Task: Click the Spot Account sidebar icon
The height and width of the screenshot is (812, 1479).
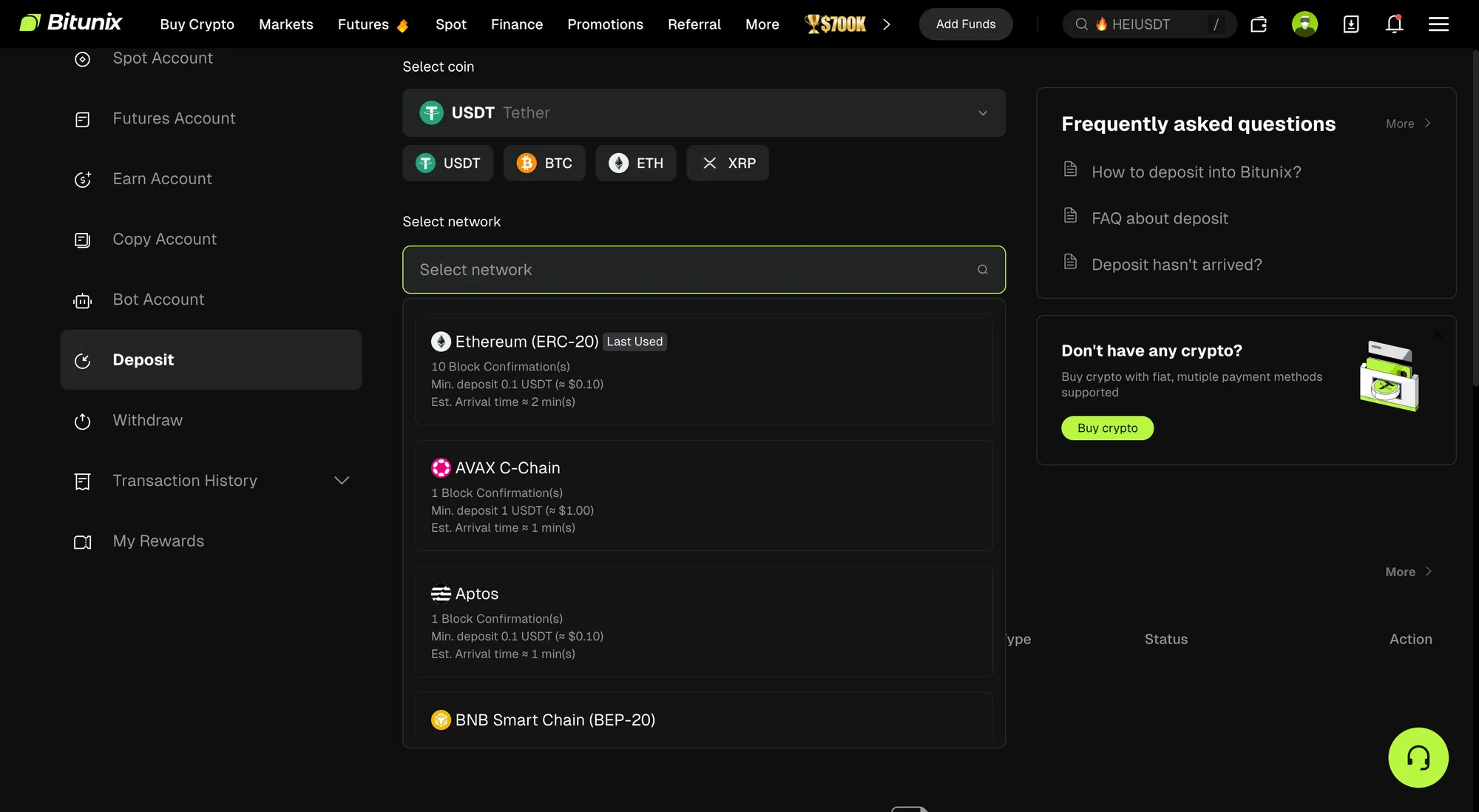Action: point(83,59)
